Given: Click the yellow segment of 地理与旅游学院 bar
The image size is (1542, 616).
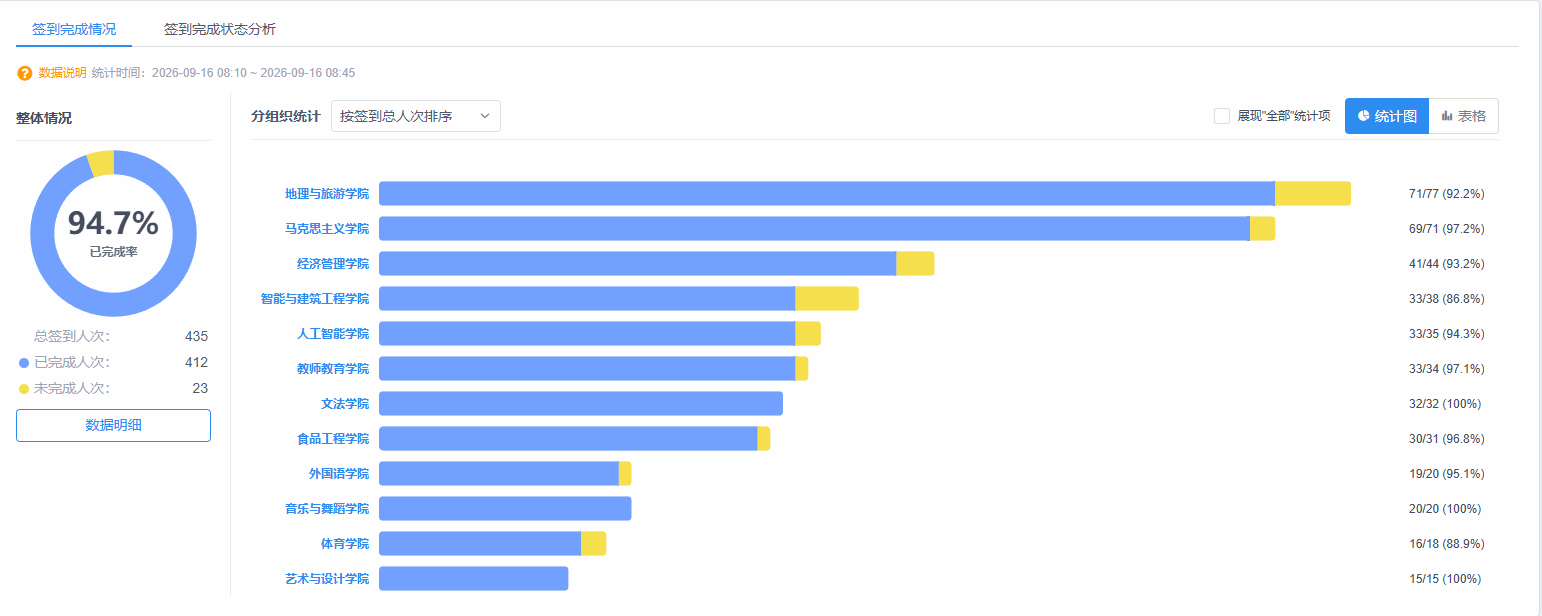Looking at the screenshot, I should 1313,194.
